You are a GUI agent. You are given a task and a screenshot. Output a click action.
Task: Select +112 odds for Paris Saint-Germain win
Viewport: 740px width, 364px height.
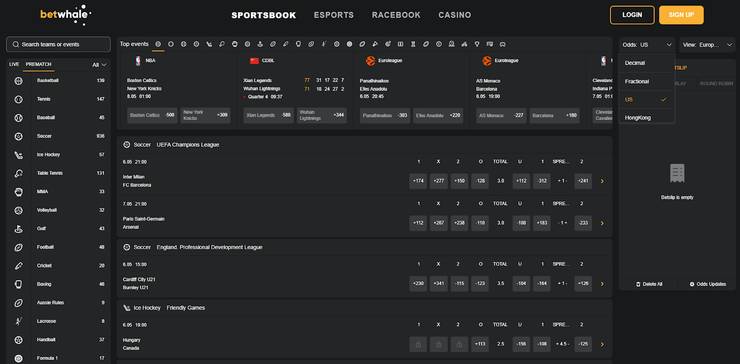(418, 223)
